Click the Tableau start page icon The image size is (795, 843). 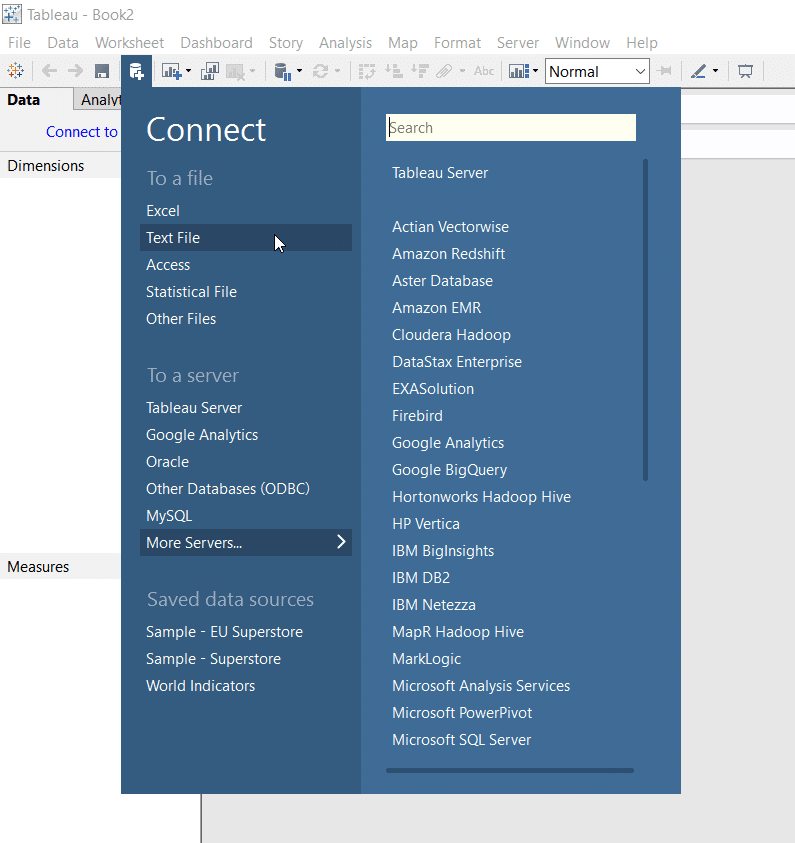pyautogui.click(x=16, y=70)
